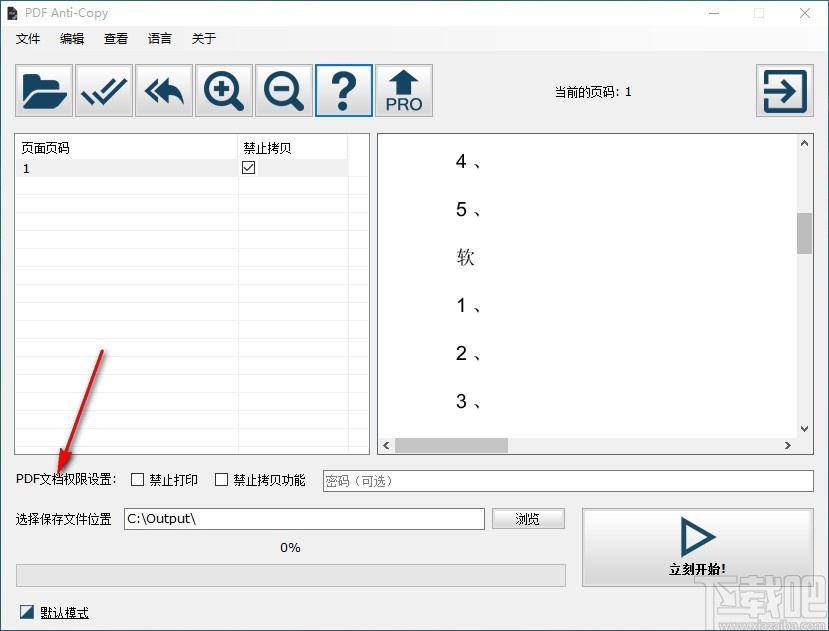Screen dimensions: 829x631
Task: Enable the 禁止拷贝功能 permission option
Action: (x=221, y=479)
